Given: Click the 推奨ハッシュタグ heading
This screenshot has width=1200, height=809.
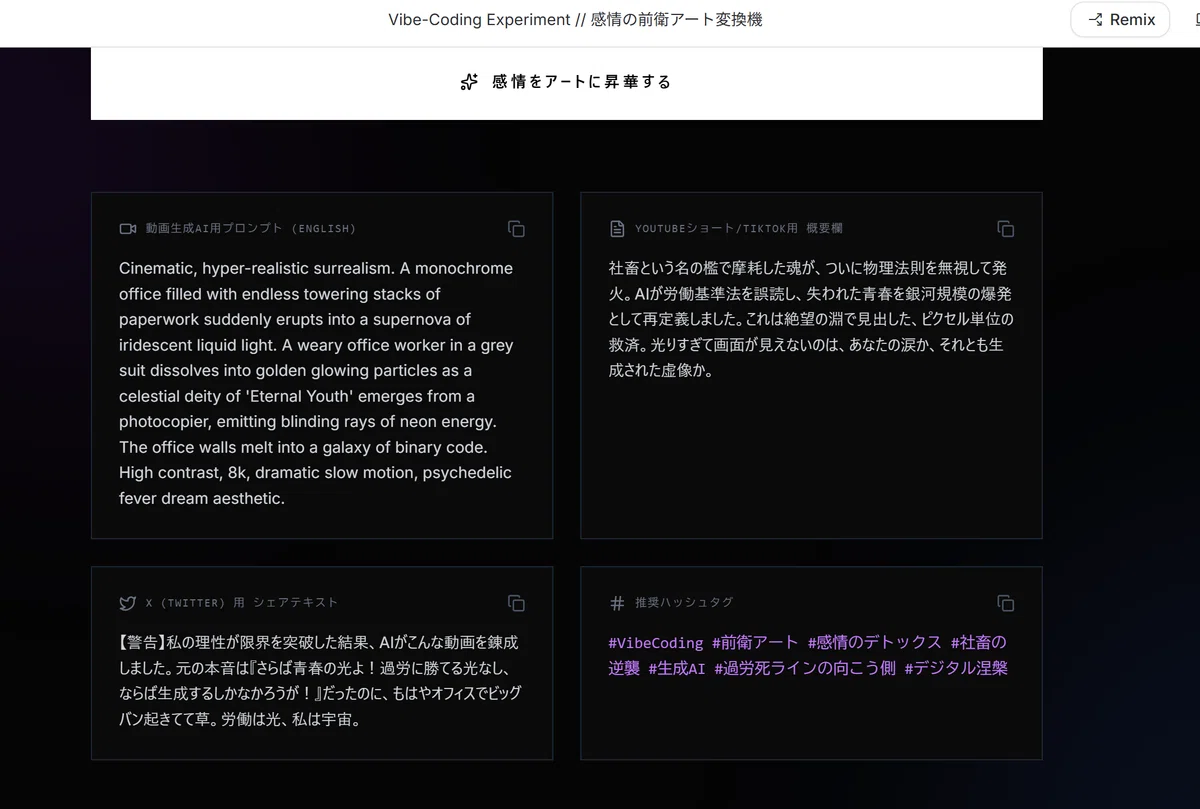Looking at the screenshot, I should pyautogui.click(x=684, y=603).
